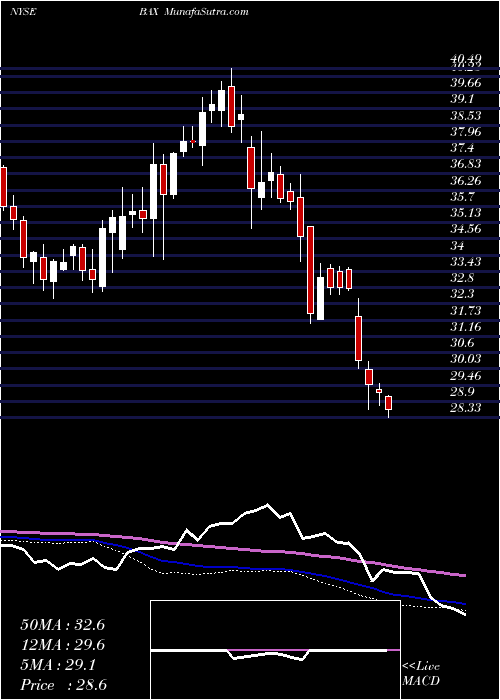Click the NYSE exchange label
This screenshot has width=500, height=700.
(22, 12)
